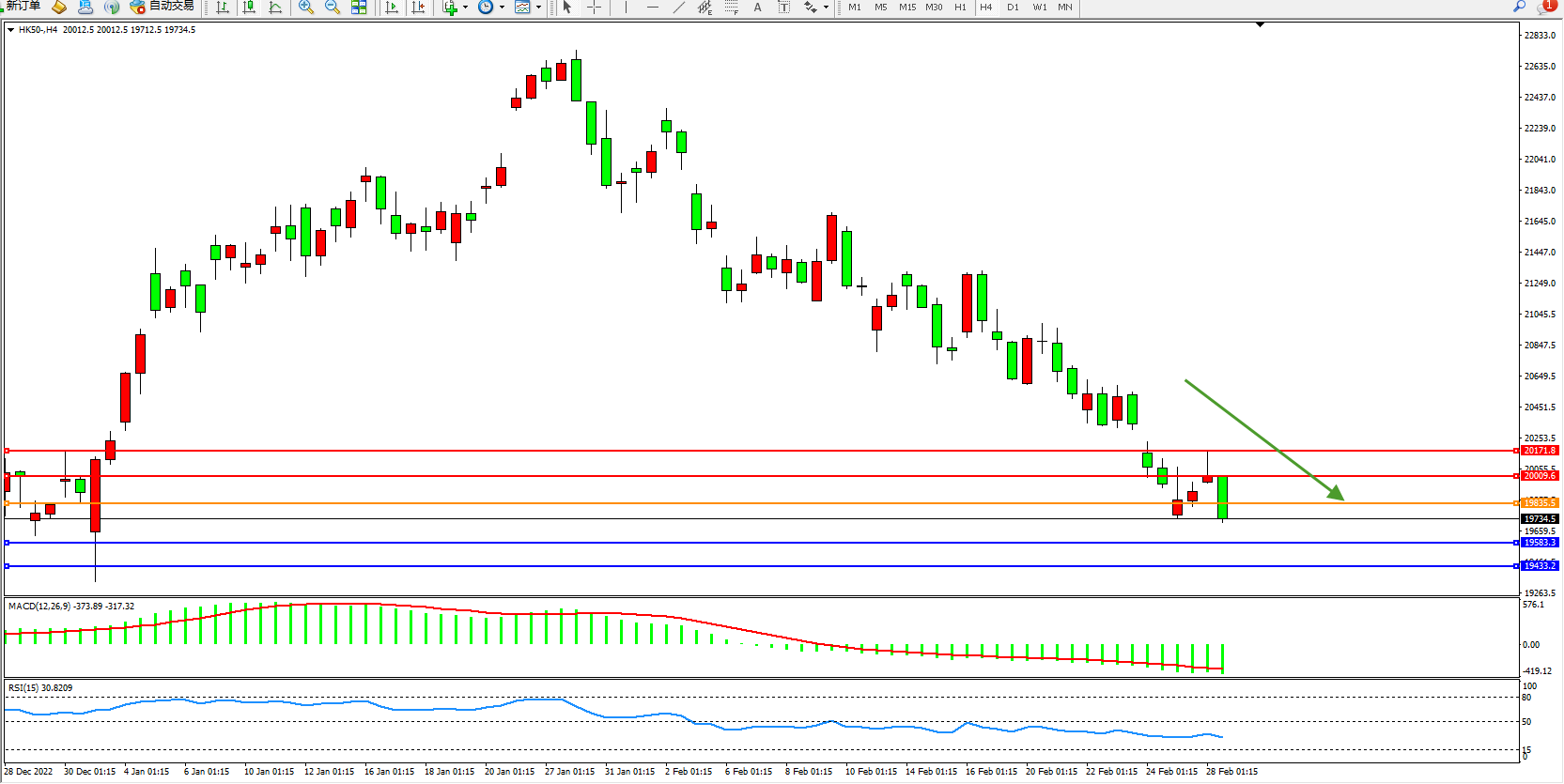Switch chart to candlestick mode
This screenshot has height=784, width=1564.
(249, 8)
